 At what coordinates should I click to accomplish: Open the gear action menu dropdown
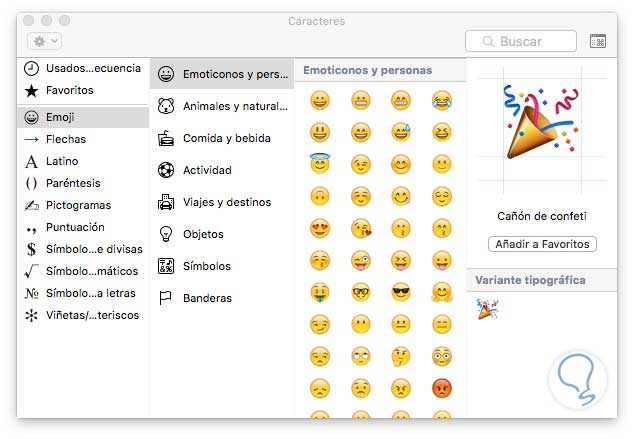(x=45, y=41)
